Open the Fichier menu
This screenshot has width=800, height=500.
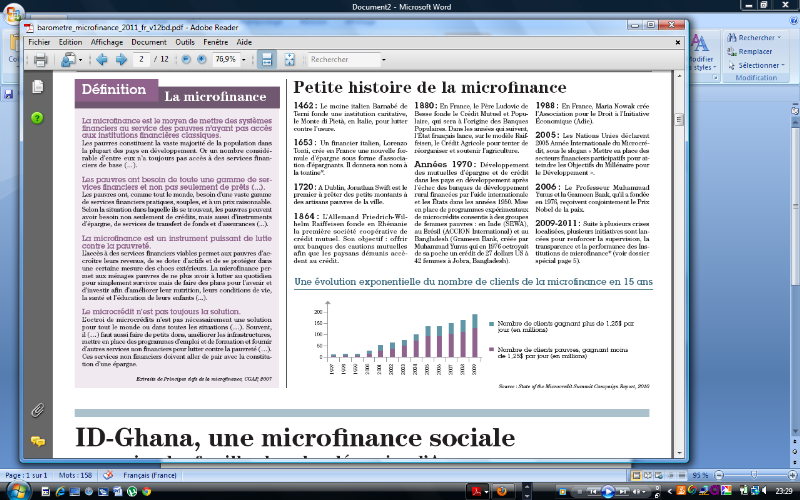(39, 42)
